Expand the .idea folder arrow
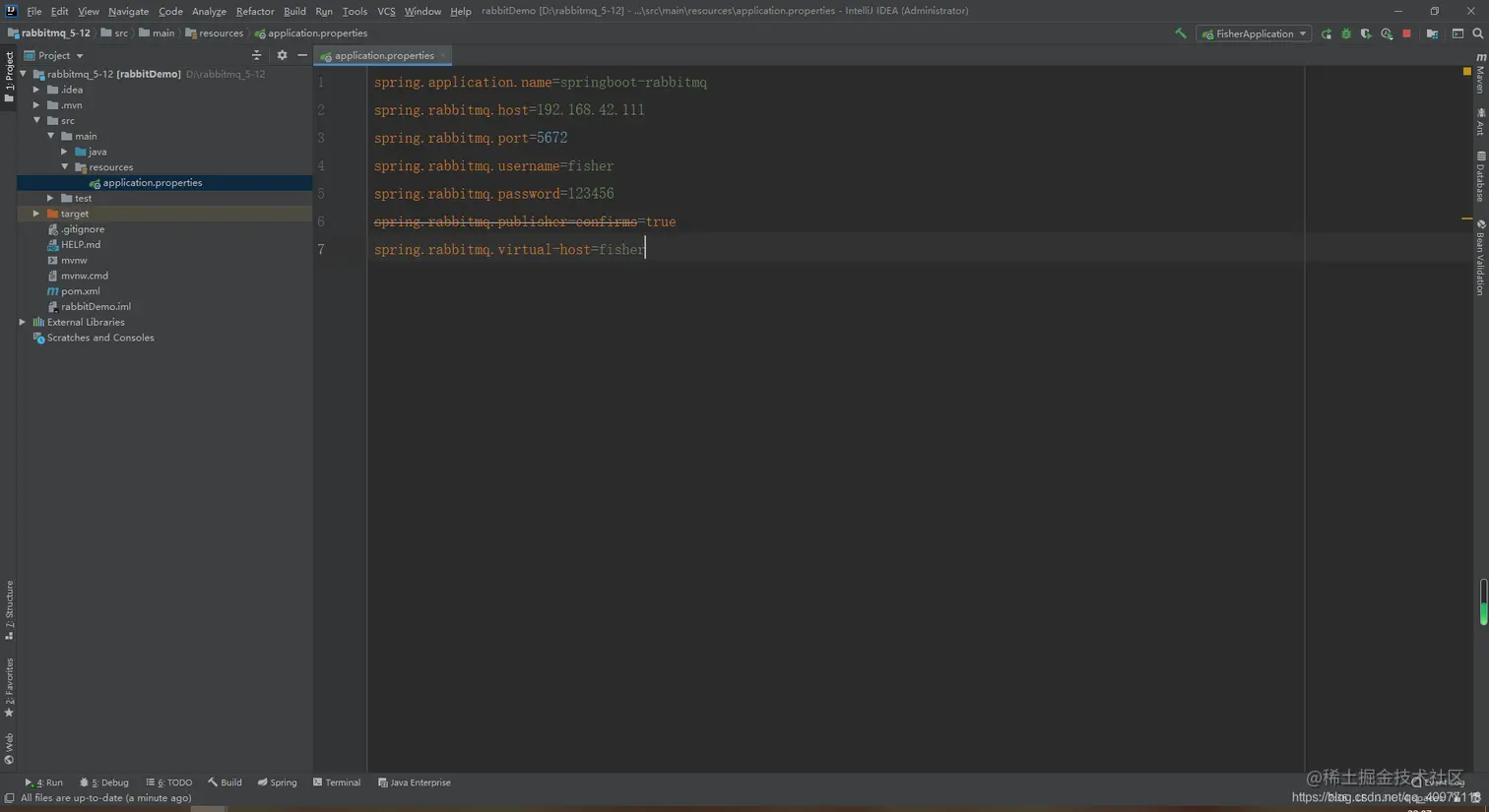Viewport: 1489px width, 812px height. pyautogui.click(x=36, y=90)
